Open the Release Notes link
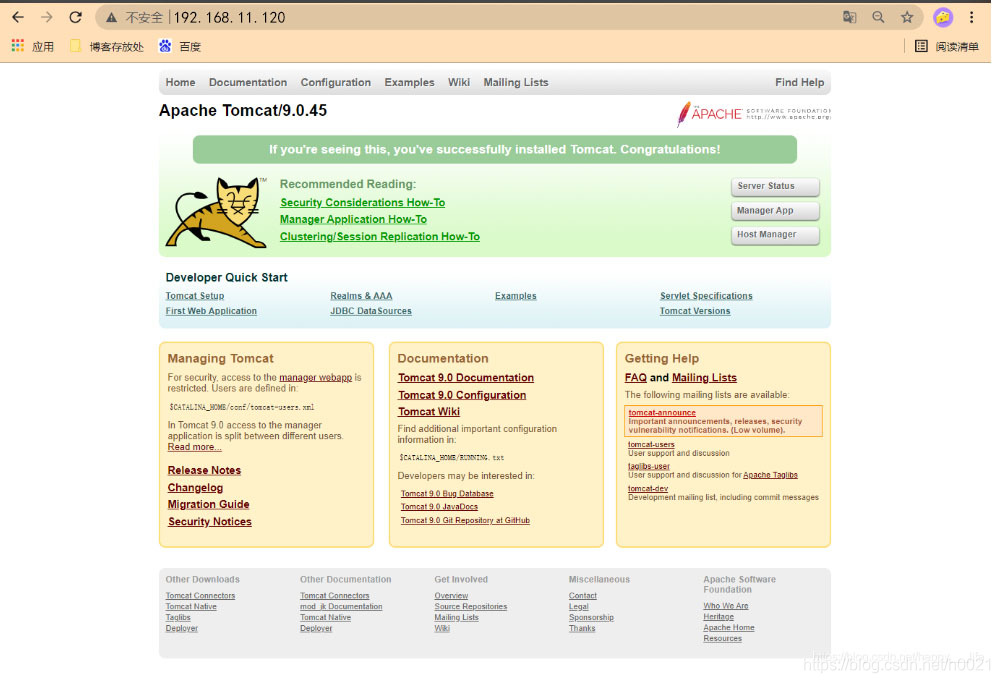The height and width of the screenshot is (683, 1000). click(204, 471)
